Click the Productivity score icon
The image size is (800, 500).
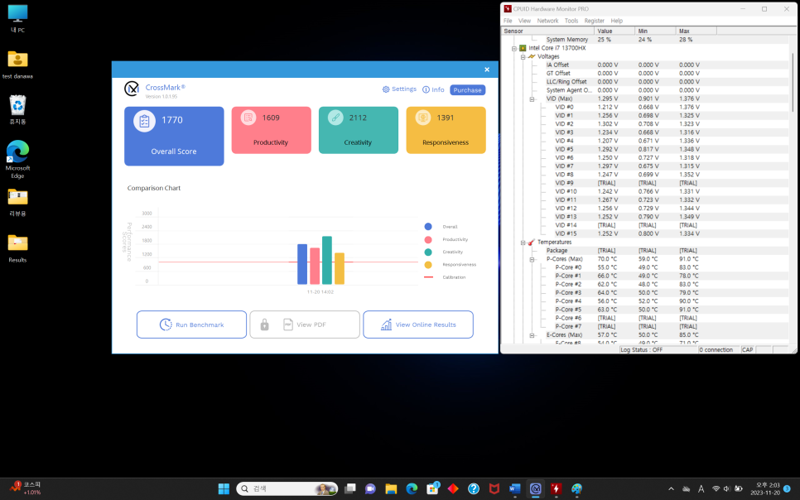pos(248,118)
